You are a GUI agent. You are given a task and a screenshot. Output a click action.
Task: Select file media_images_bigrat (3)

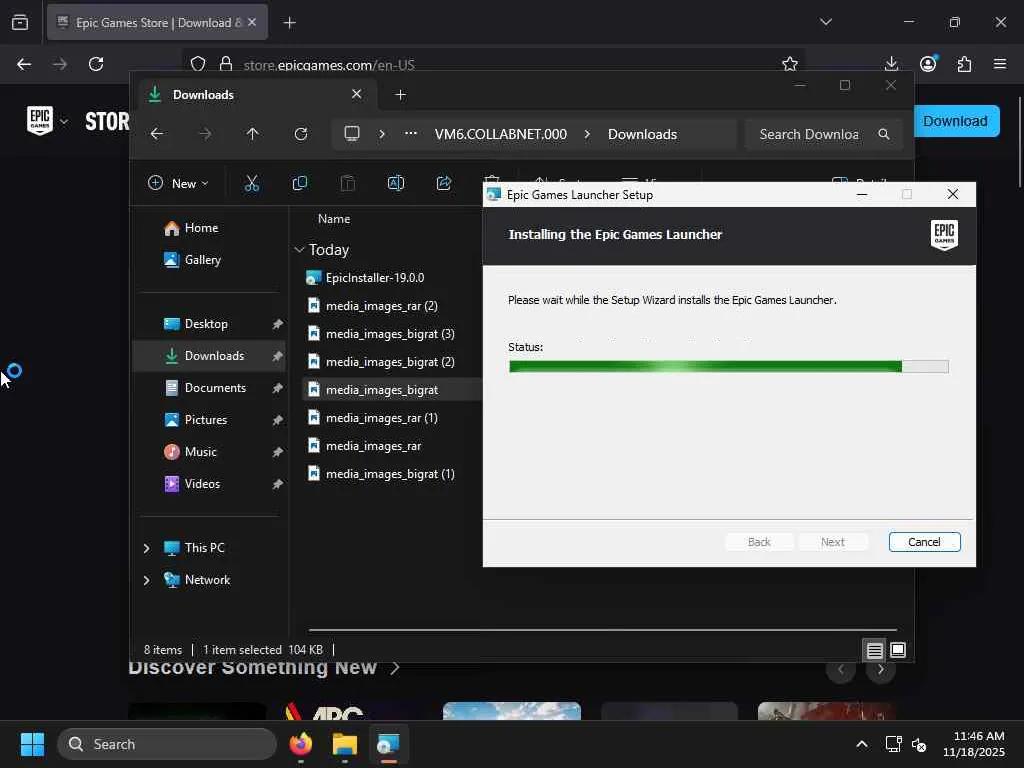coord(392,334)
